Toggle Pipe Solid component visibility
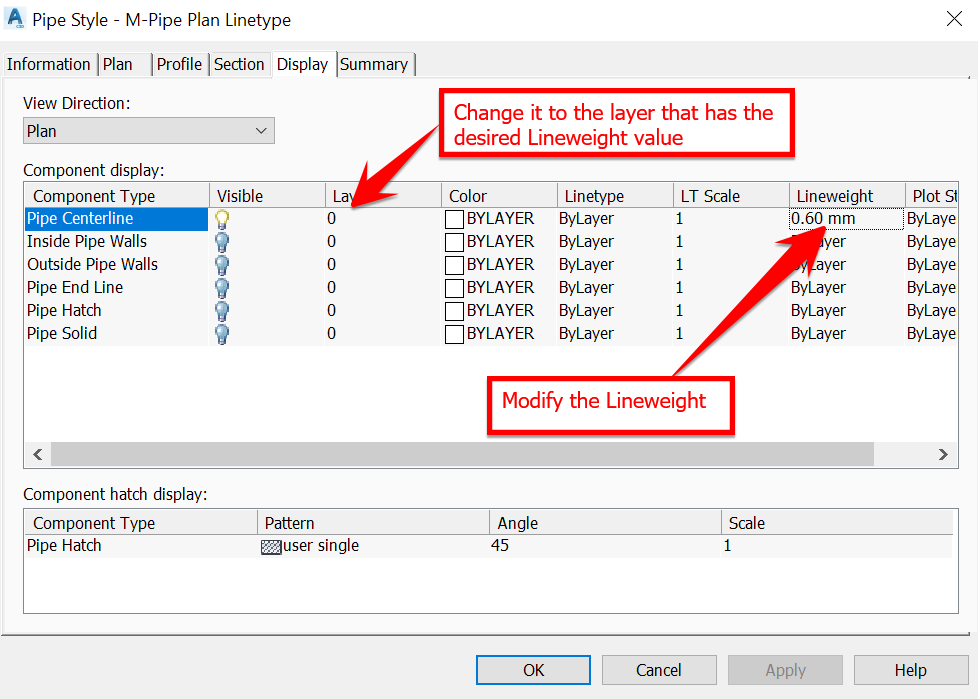 click(220, 333)
